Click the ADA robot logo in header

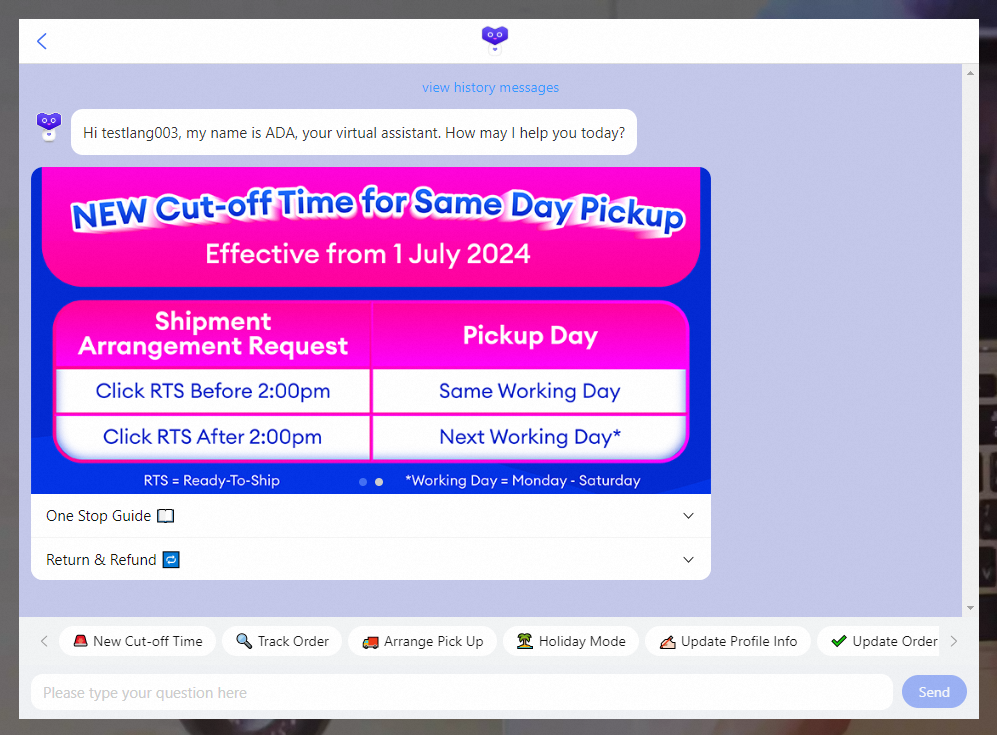pyautogui.click(x=494, y=40)
